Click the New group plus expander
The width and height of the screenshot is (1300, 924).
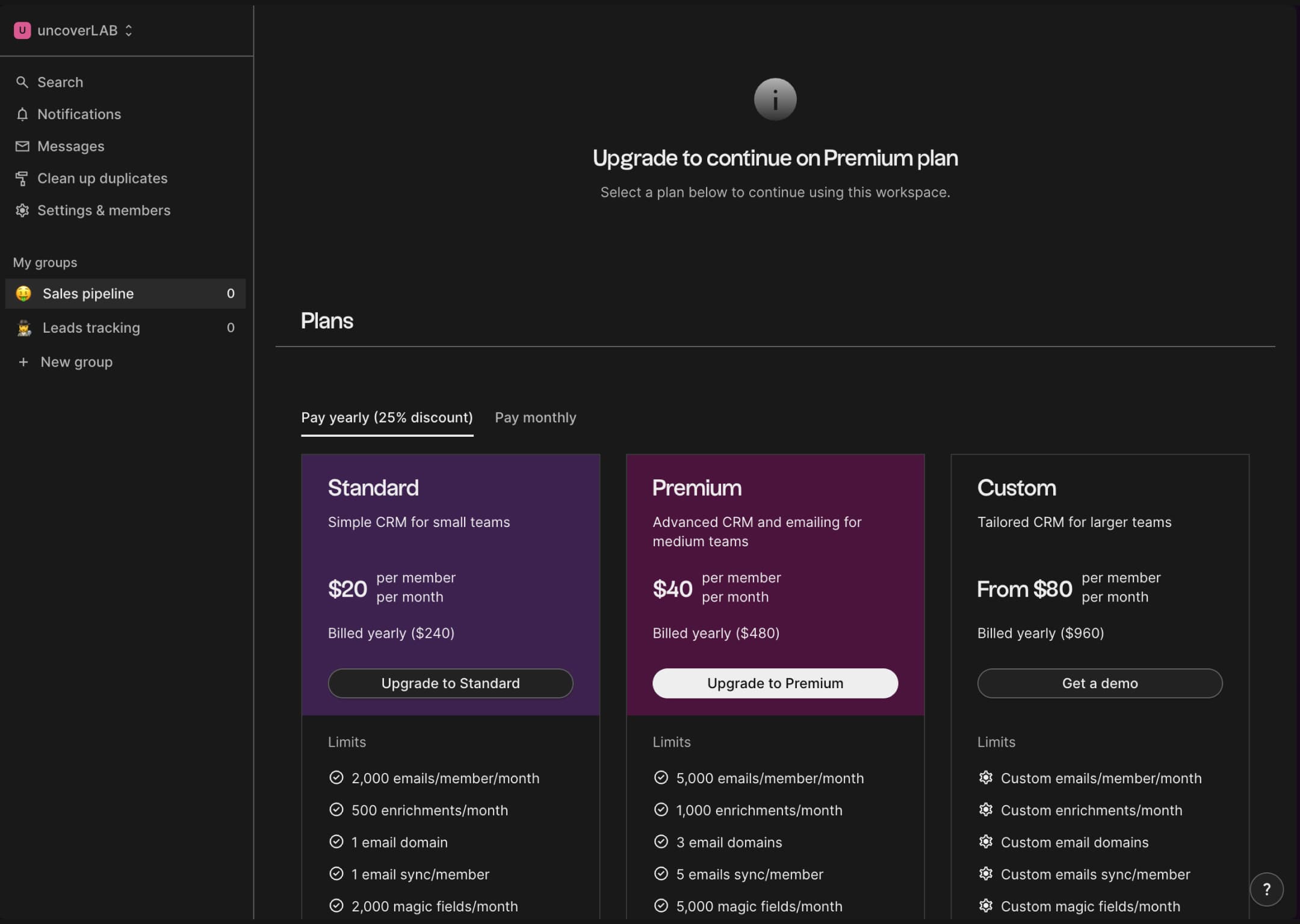point(22,362)
